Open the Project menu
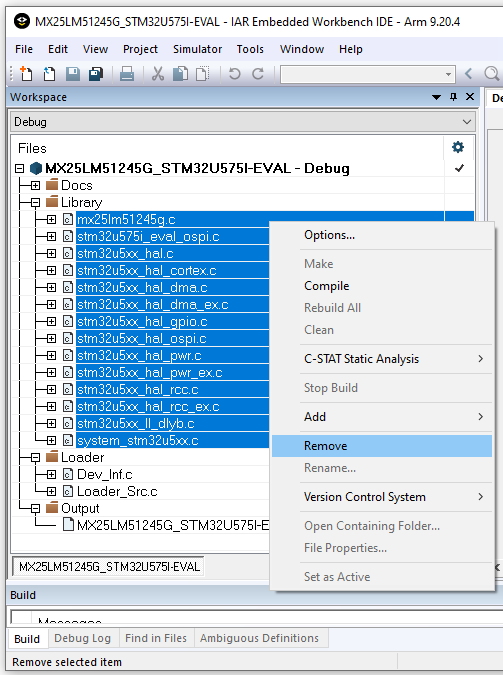The image size is (503, 675). tap(140, 49)
